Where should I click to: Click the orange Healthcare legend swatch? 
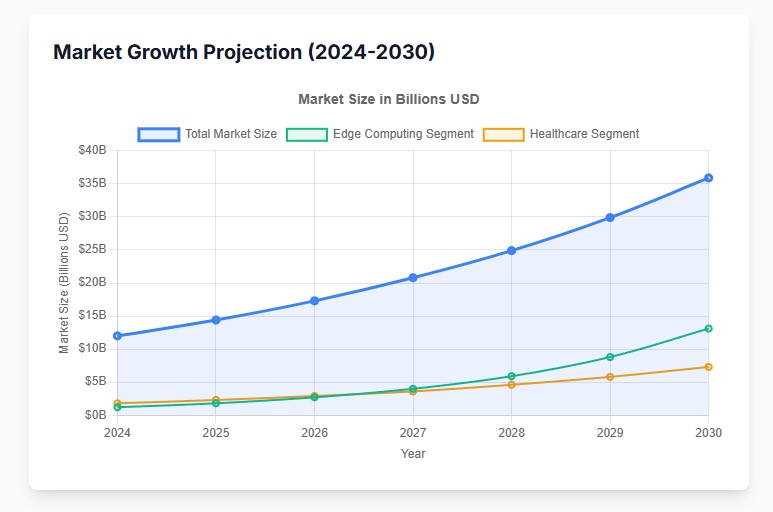(504, 134)
